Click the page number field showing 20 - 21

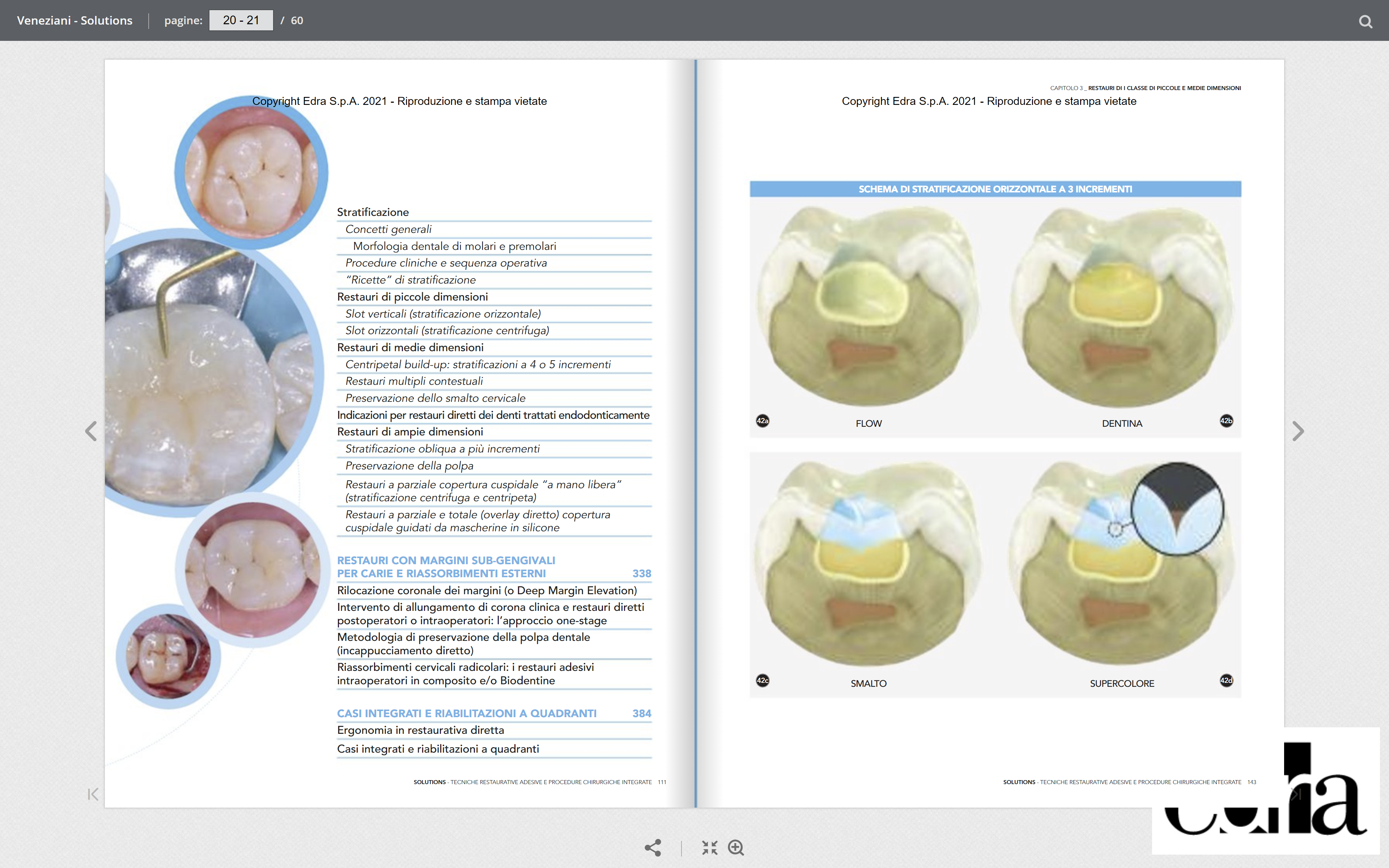tap(241, 21)
